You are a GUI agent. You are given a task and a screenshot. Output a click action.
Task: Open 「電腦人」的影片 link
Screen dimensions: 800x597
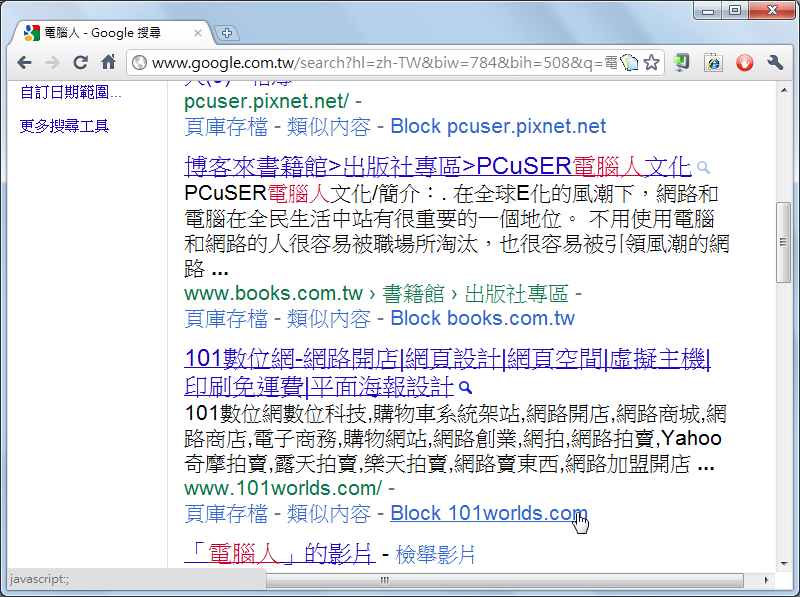click(x=280, y=554)
